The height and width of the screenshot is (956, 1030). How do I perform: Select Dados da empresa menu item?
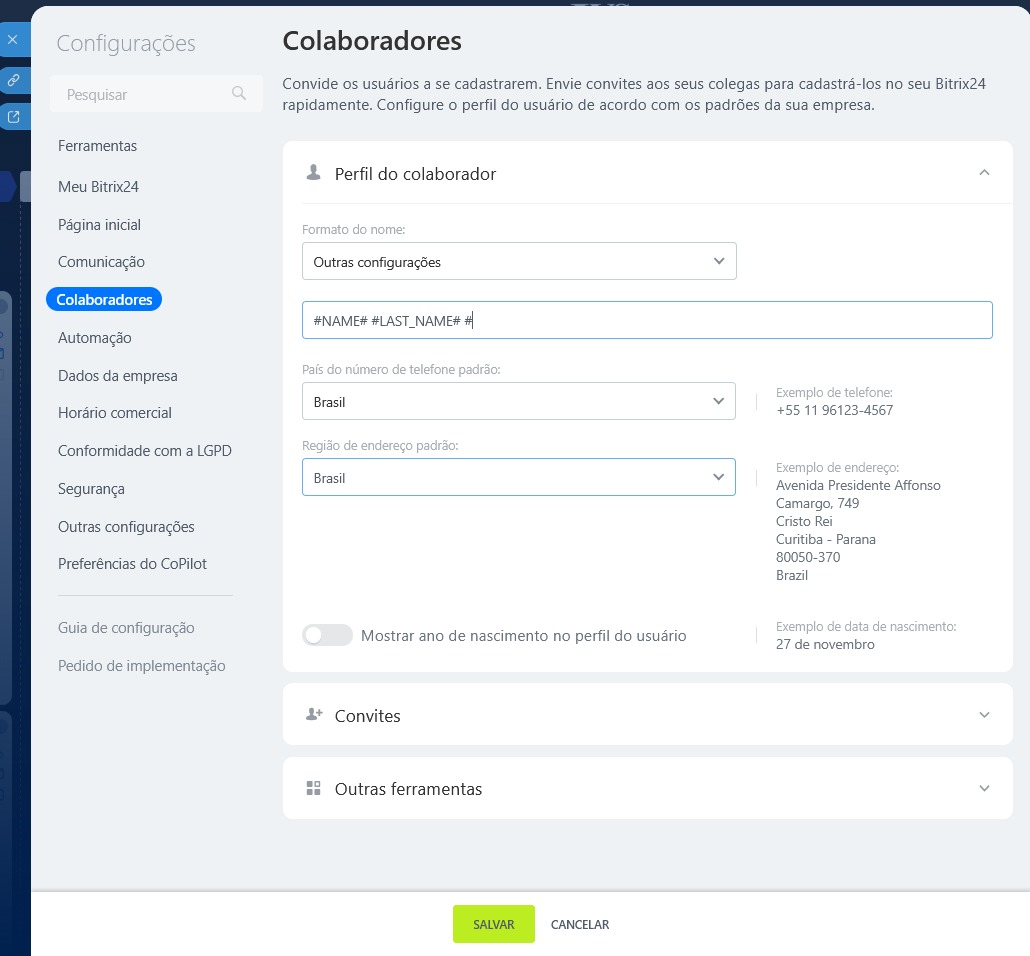click(x=118, y=376)
